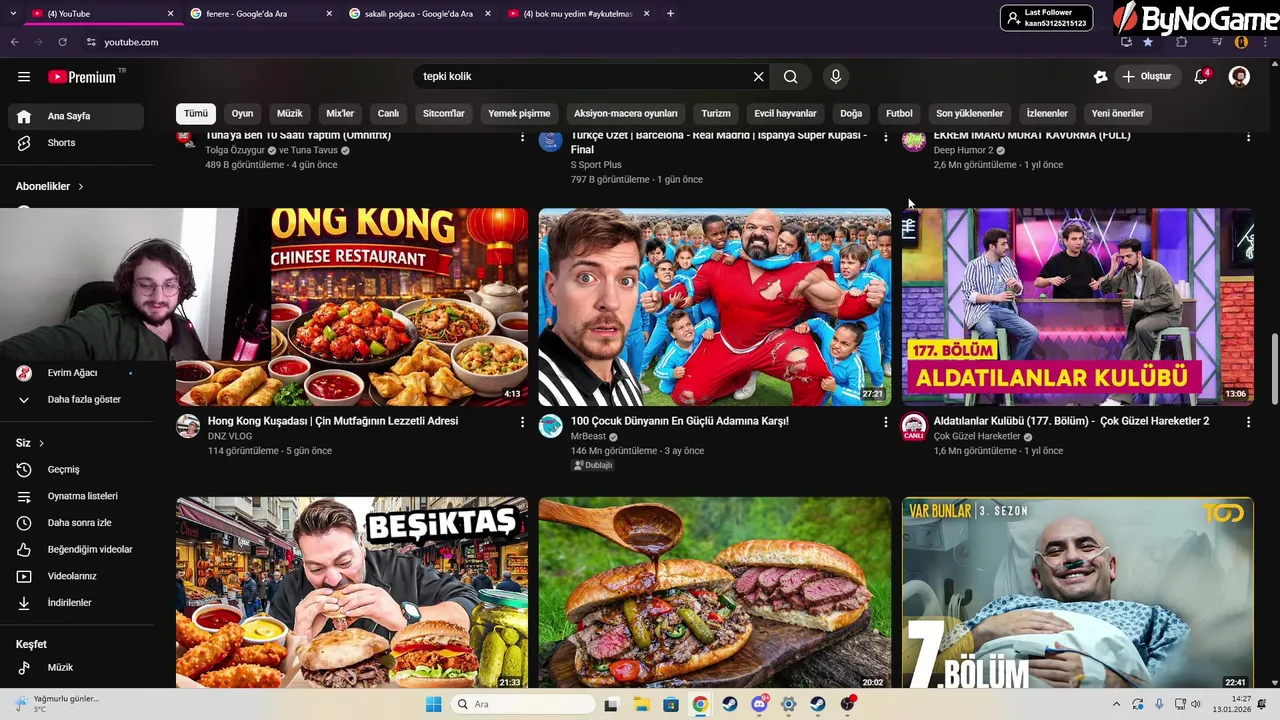This screenshot has width=1280, height=720.
Task: Reload the page
Action: point(62,42)
